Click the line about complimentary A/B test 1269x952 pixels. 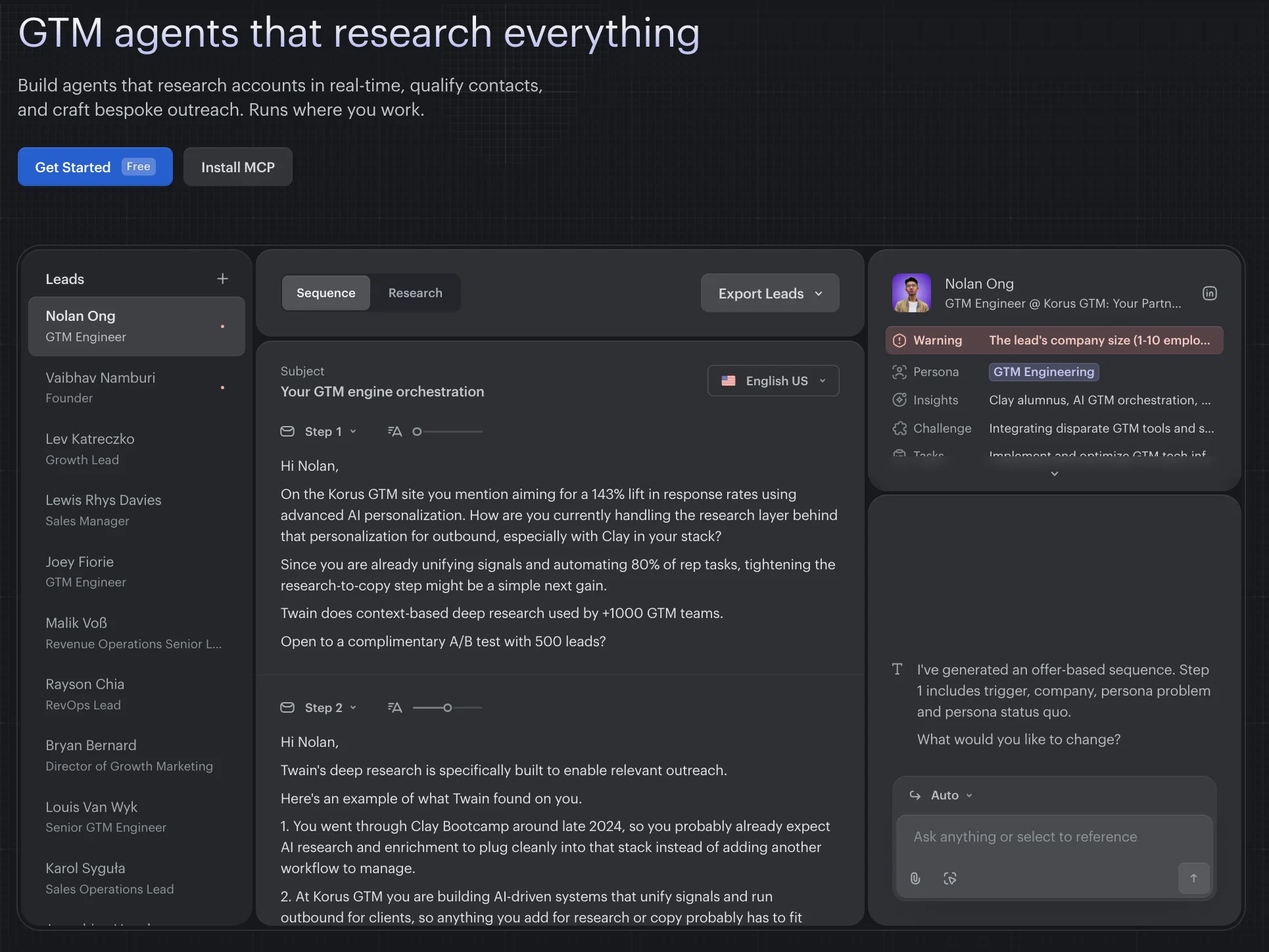[x=443, y=642]
